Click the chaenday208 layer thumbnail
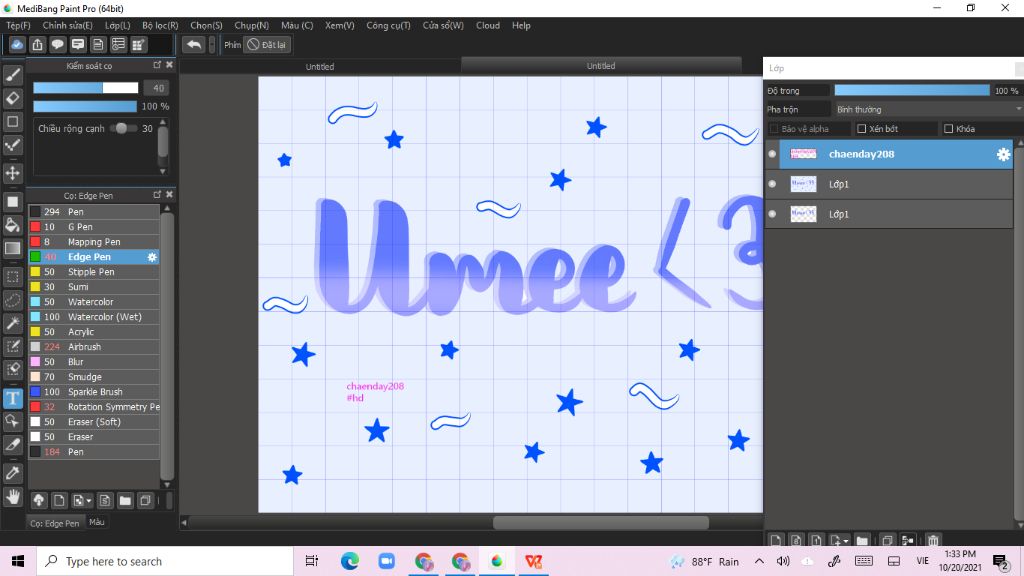This screenshot has width=1024, height=576. click(x=803, y=154)
